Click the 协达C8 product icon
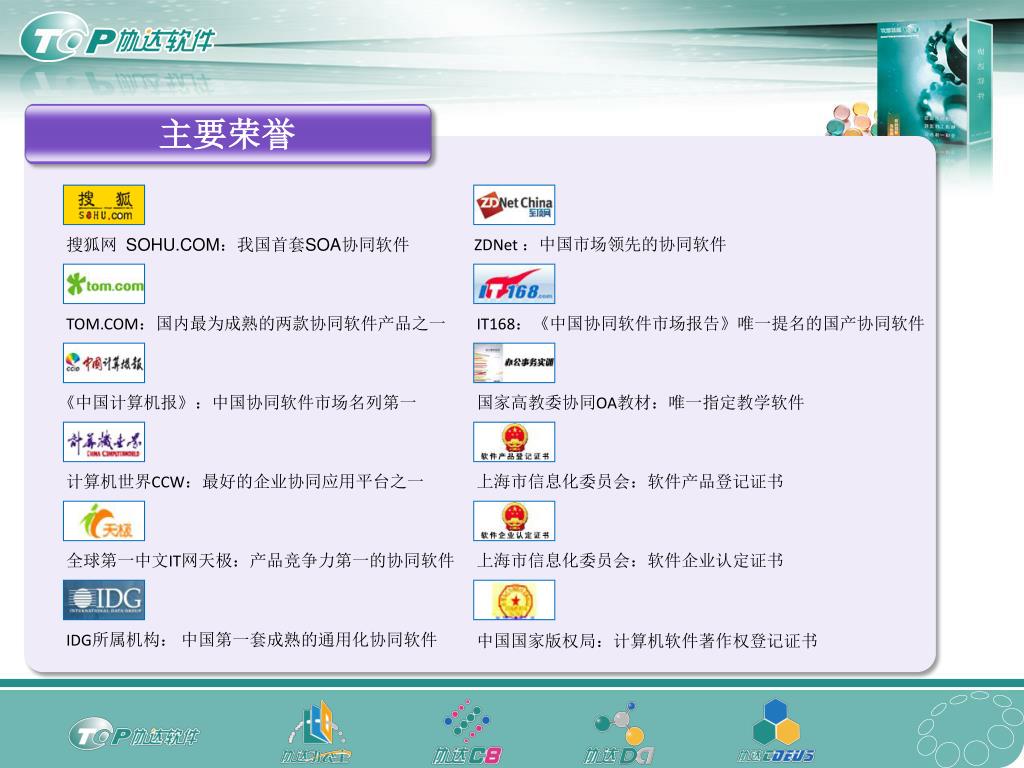 coord(468,731)
